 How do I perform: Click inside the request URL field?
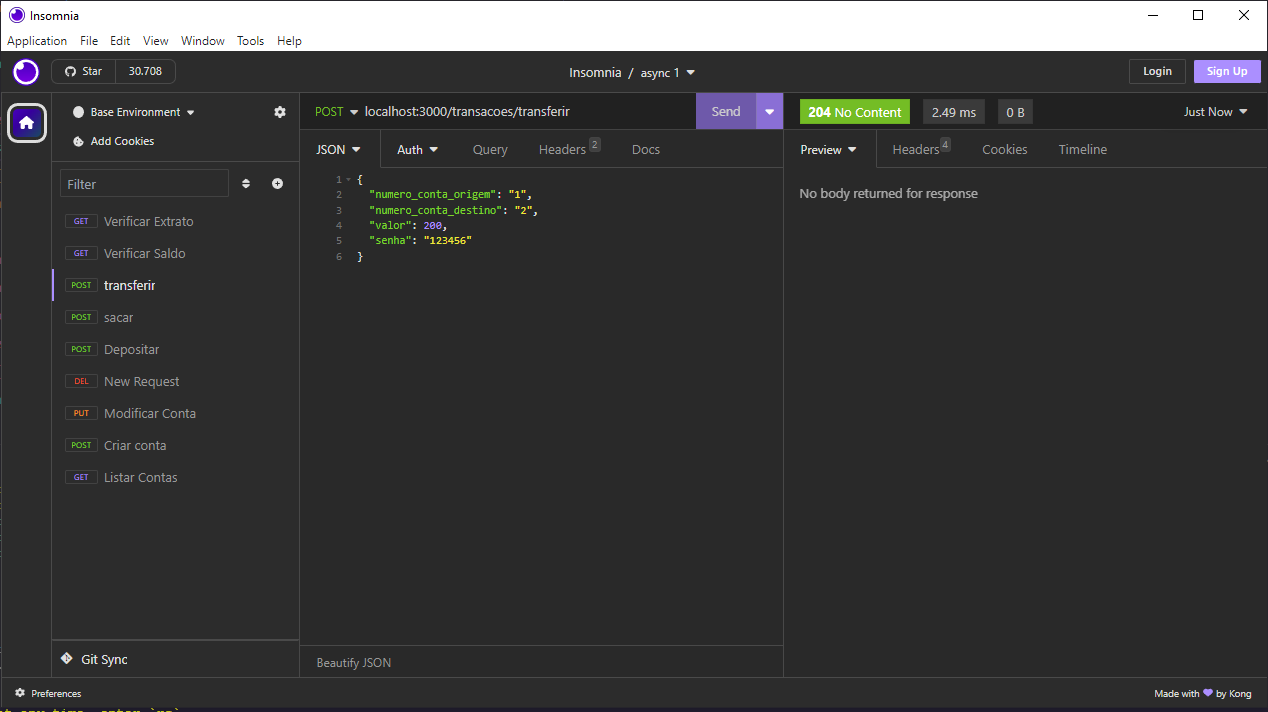pyautogui.click(x=500, y=111)
